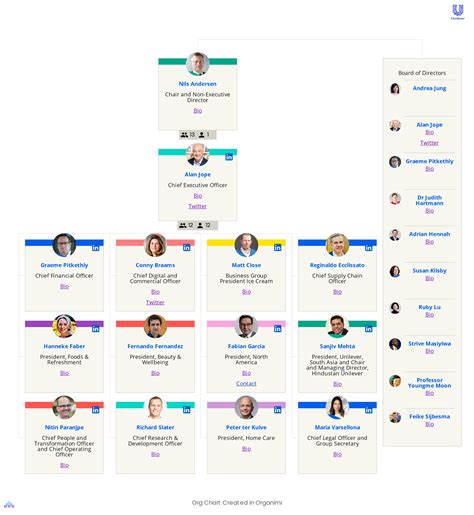Click Matt Close's LinkedIn icon

click(278, 248)
